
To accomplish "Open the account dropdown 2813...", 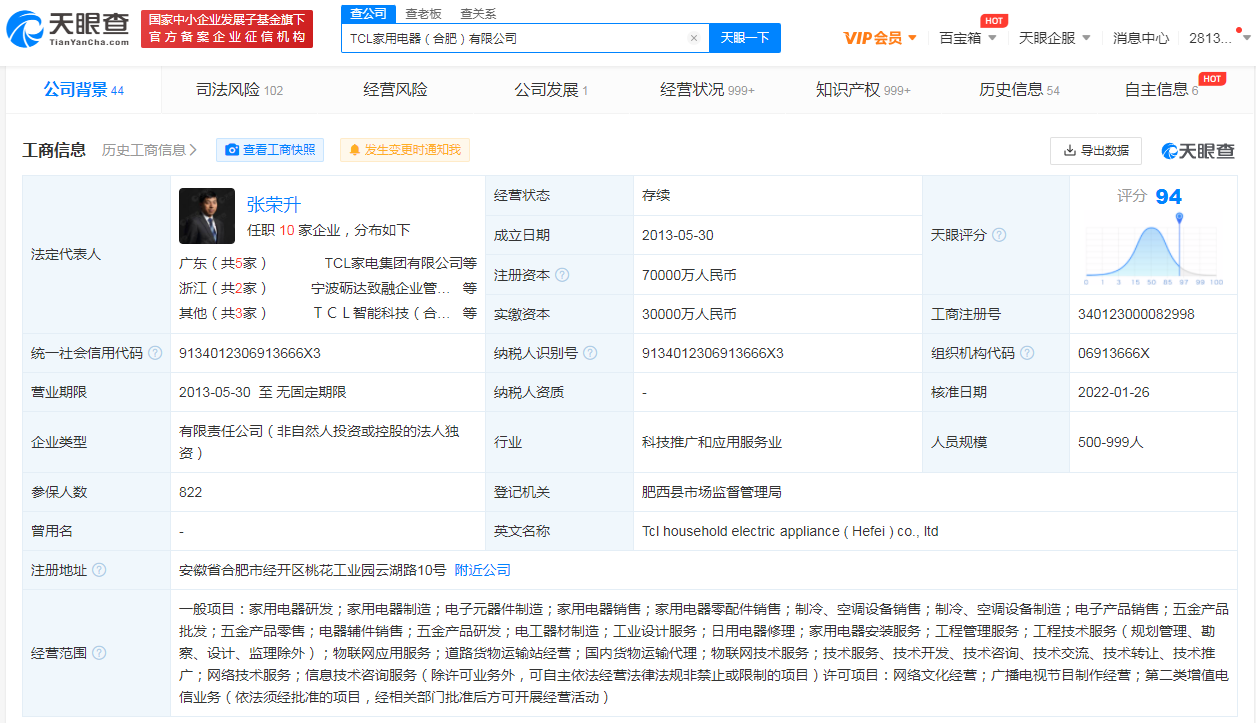I will (1218, 38).
